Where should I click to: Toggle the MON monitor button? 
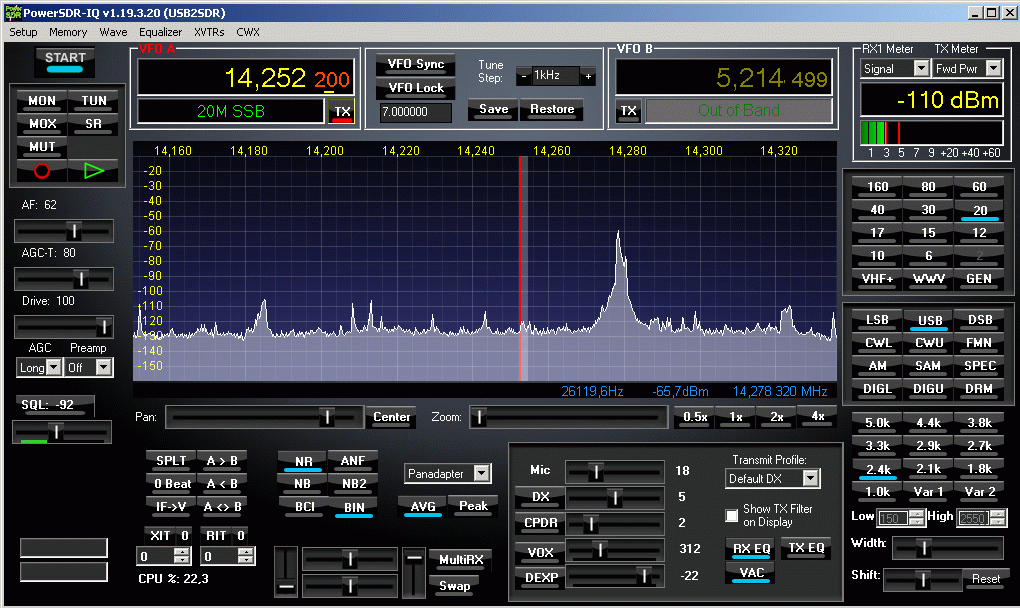42,101
